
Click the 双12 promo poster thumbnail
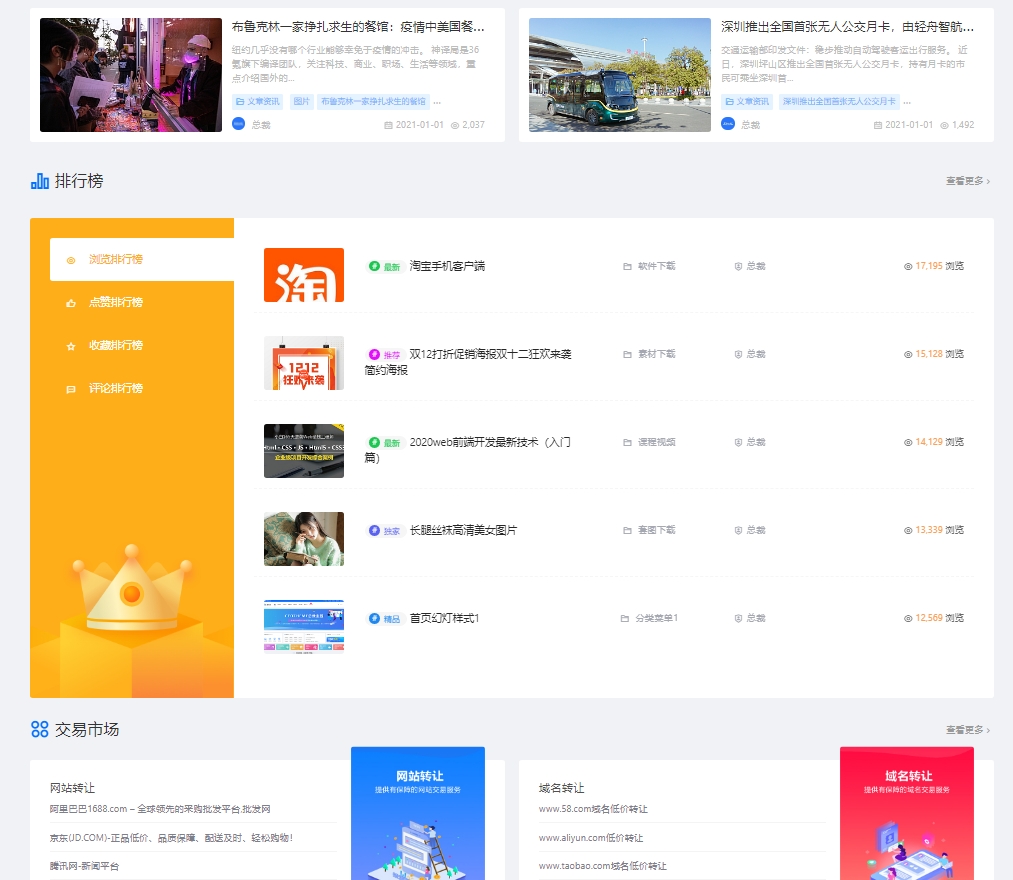pyautogui.click(x=303, y=363)
